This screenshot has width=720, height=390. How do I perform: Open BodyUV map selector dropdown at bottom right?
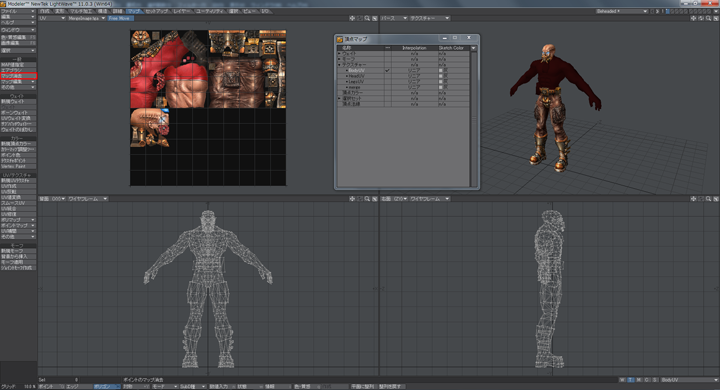point(689,380)
